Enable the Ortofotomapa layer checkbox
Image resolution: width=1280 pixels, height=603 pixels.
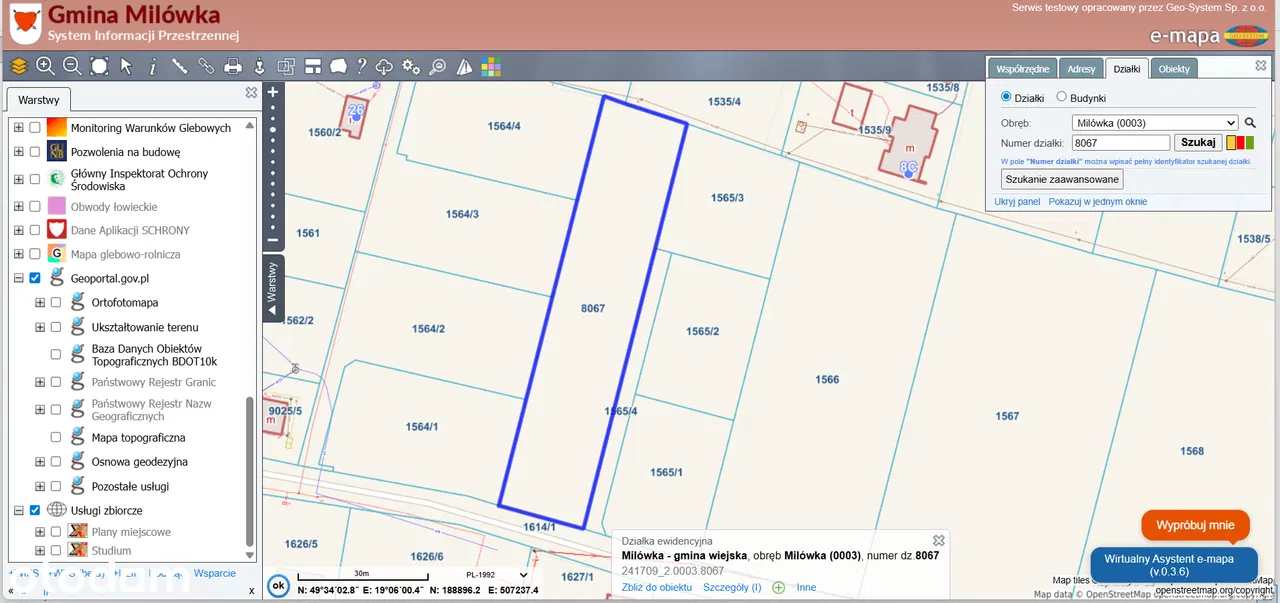[56, 302]
